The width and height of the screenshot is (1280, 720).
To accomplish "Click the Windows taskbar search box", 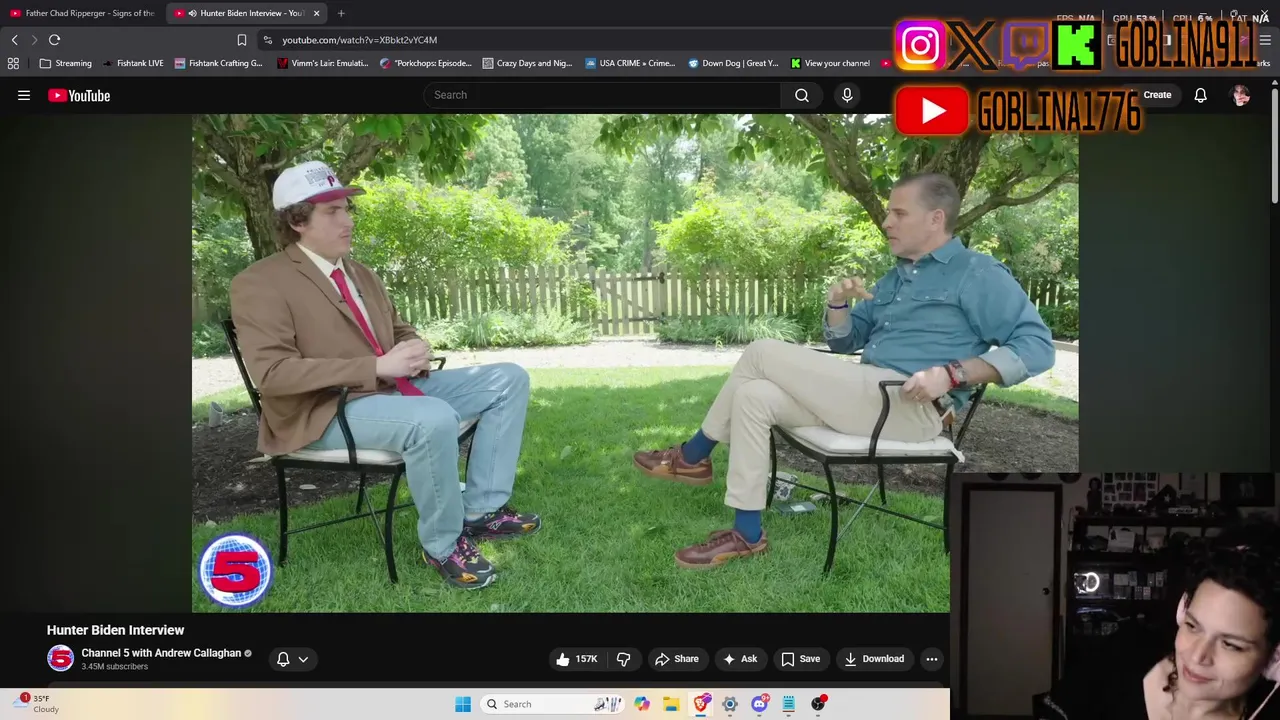I will coord(552,704).
